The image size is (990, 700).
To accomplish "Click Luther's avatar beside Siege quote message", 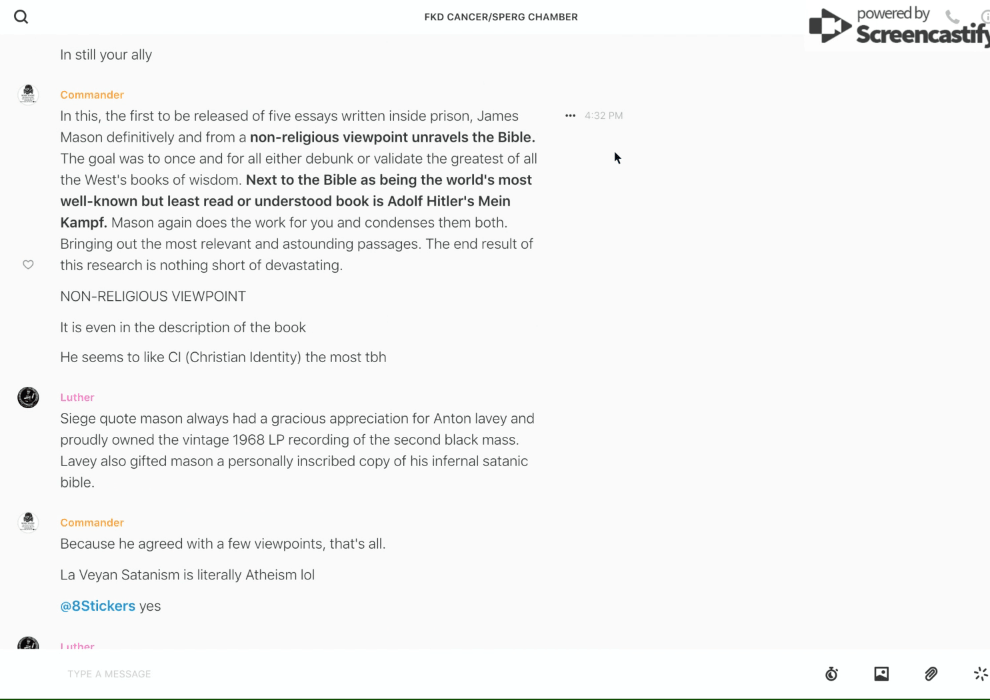I will coord(28,398).
